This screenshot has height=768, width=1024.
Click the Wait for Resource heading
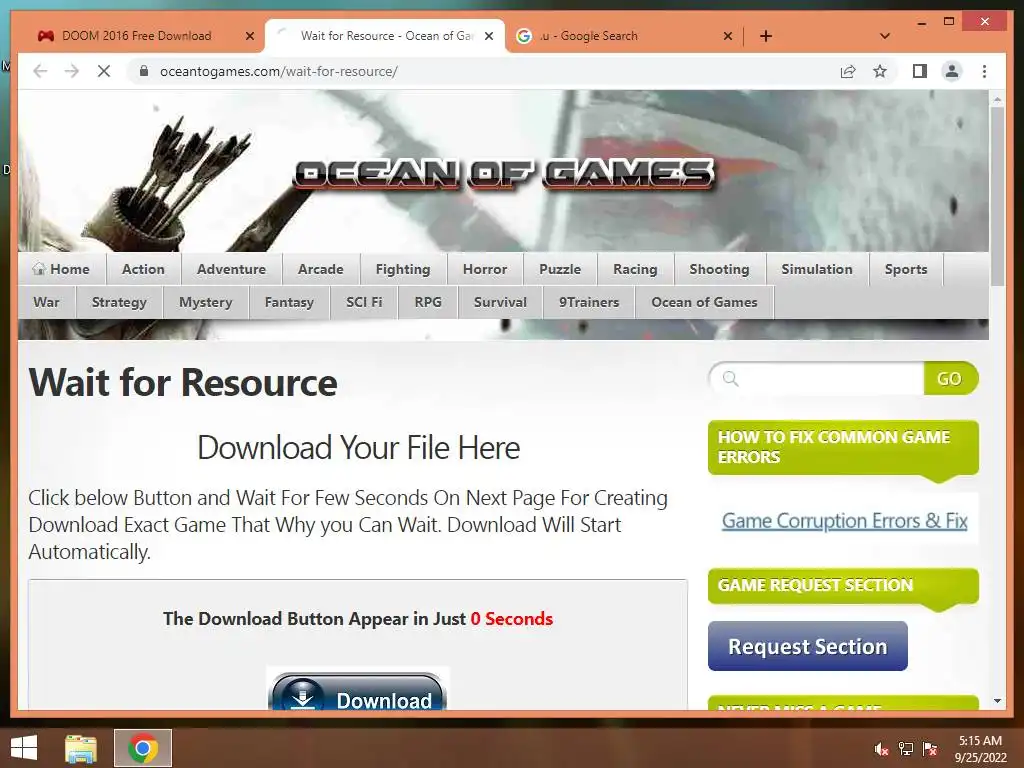183,382
